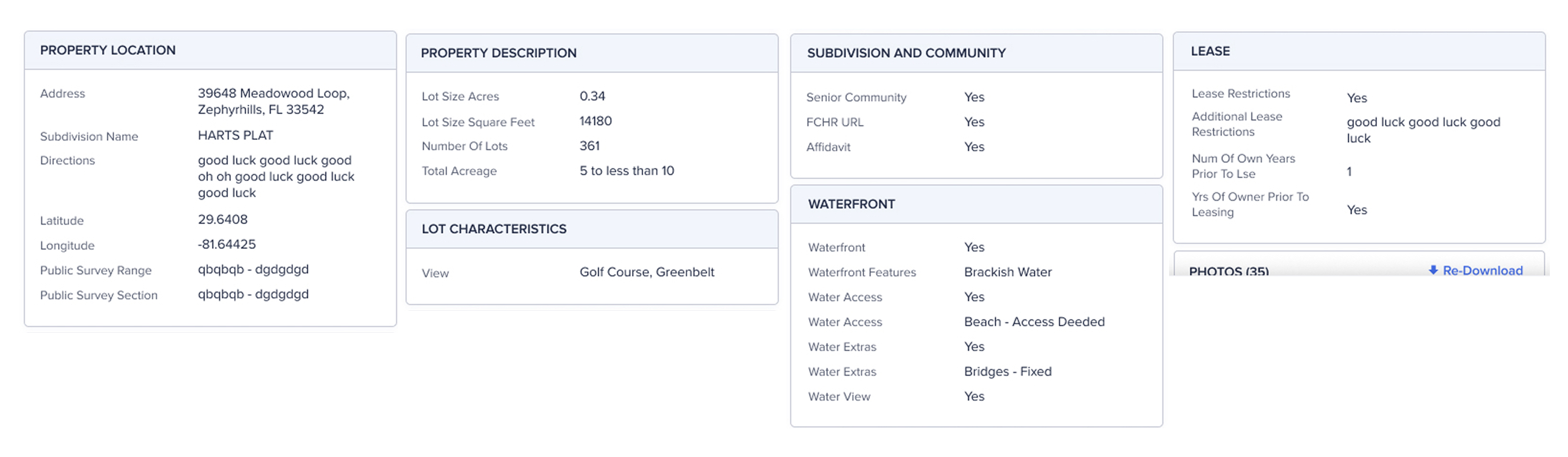Click the Subdivision and Community header
Screen dimensions: 1568x457
pyautogui.click(x=976, y=53)
